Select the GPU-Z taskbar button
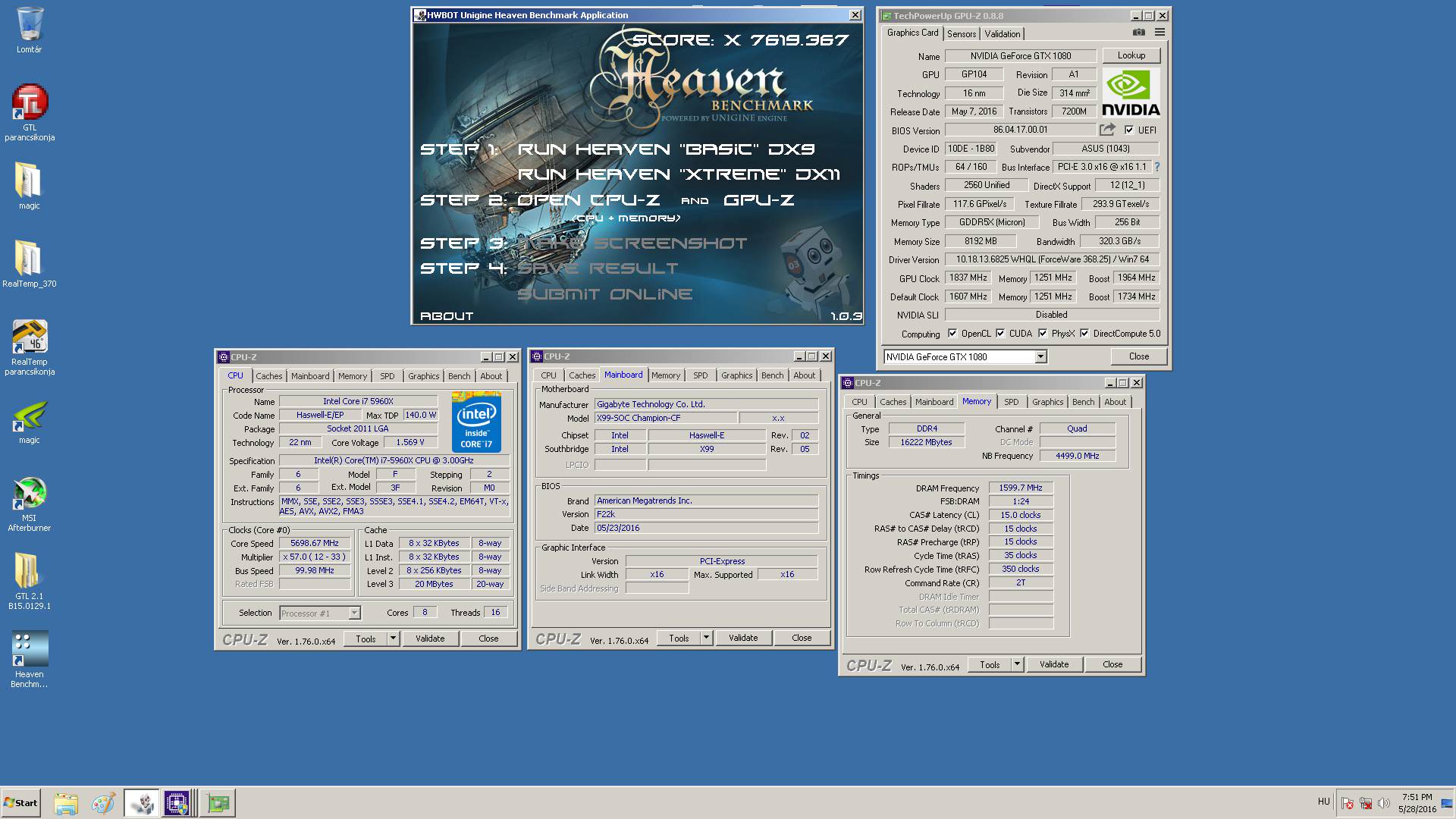This screenshot has height=819, width=1456. click(x=218, y=803)
